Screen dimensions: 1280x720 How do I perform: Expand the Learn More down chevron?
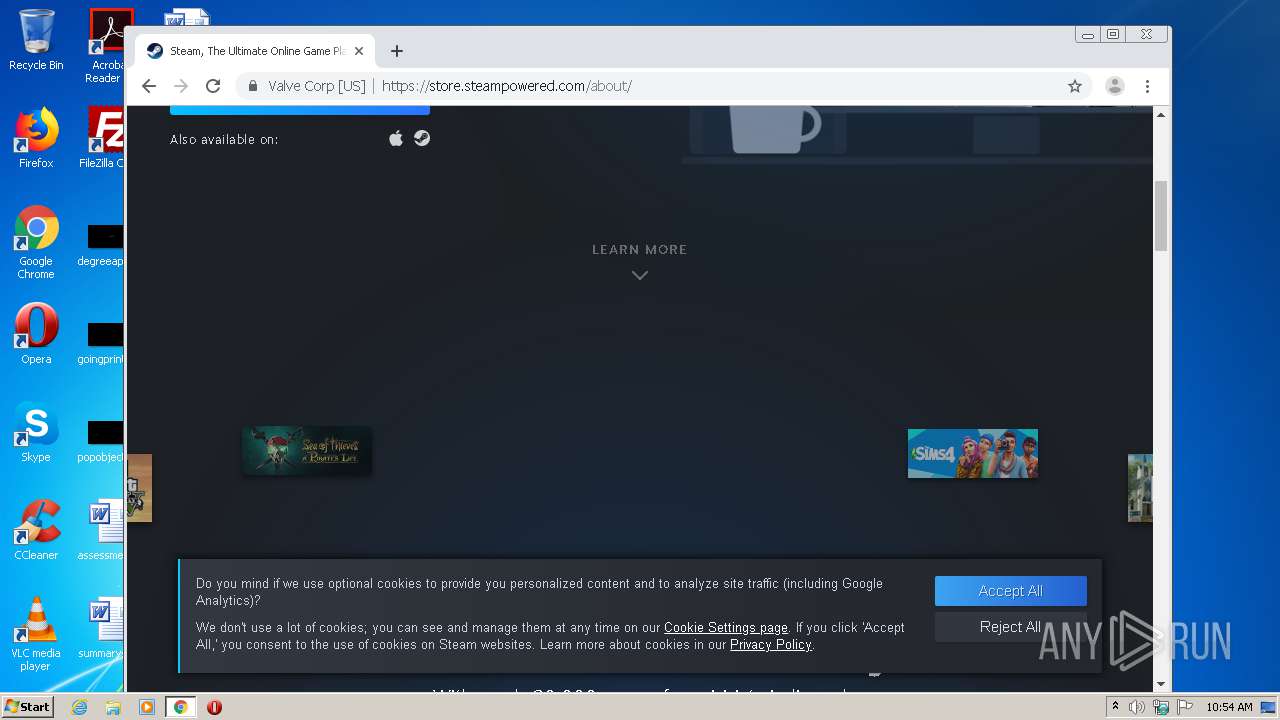640,275
